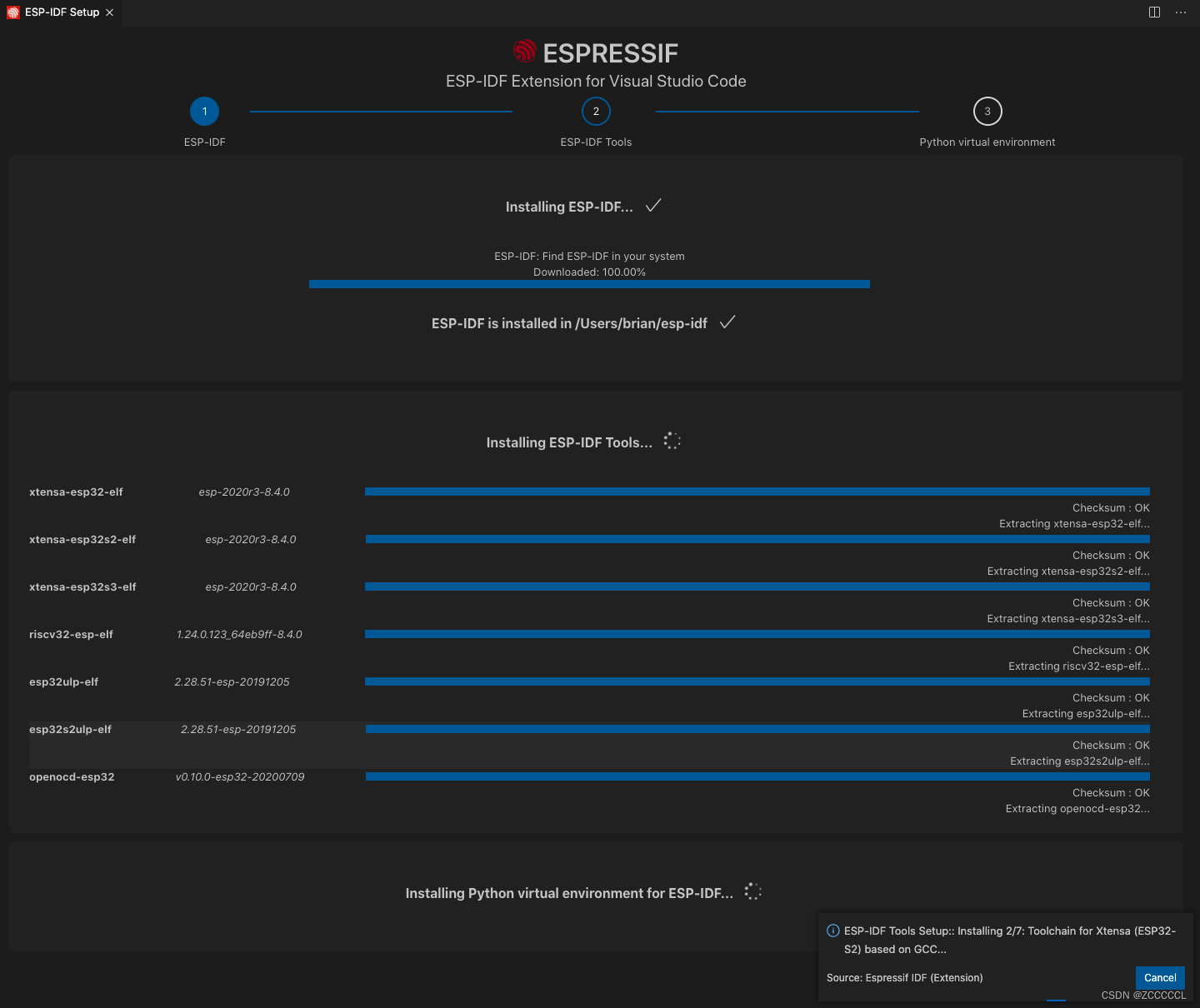
Task: Select the xtensa-esp32s2-elf tool name
Action: 82,540
